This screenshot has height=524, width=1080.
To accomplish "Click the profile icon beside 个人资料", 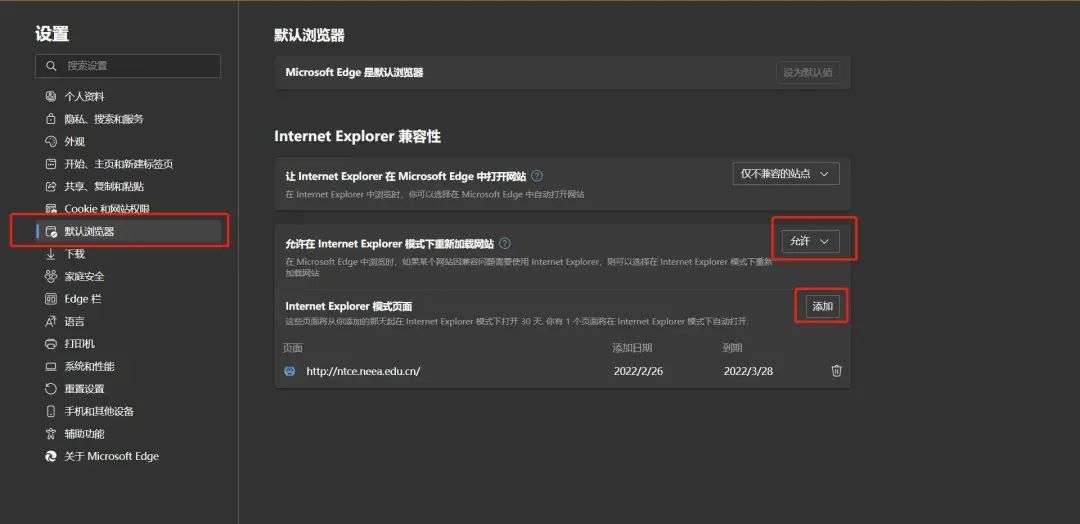I will coord(50,96).
